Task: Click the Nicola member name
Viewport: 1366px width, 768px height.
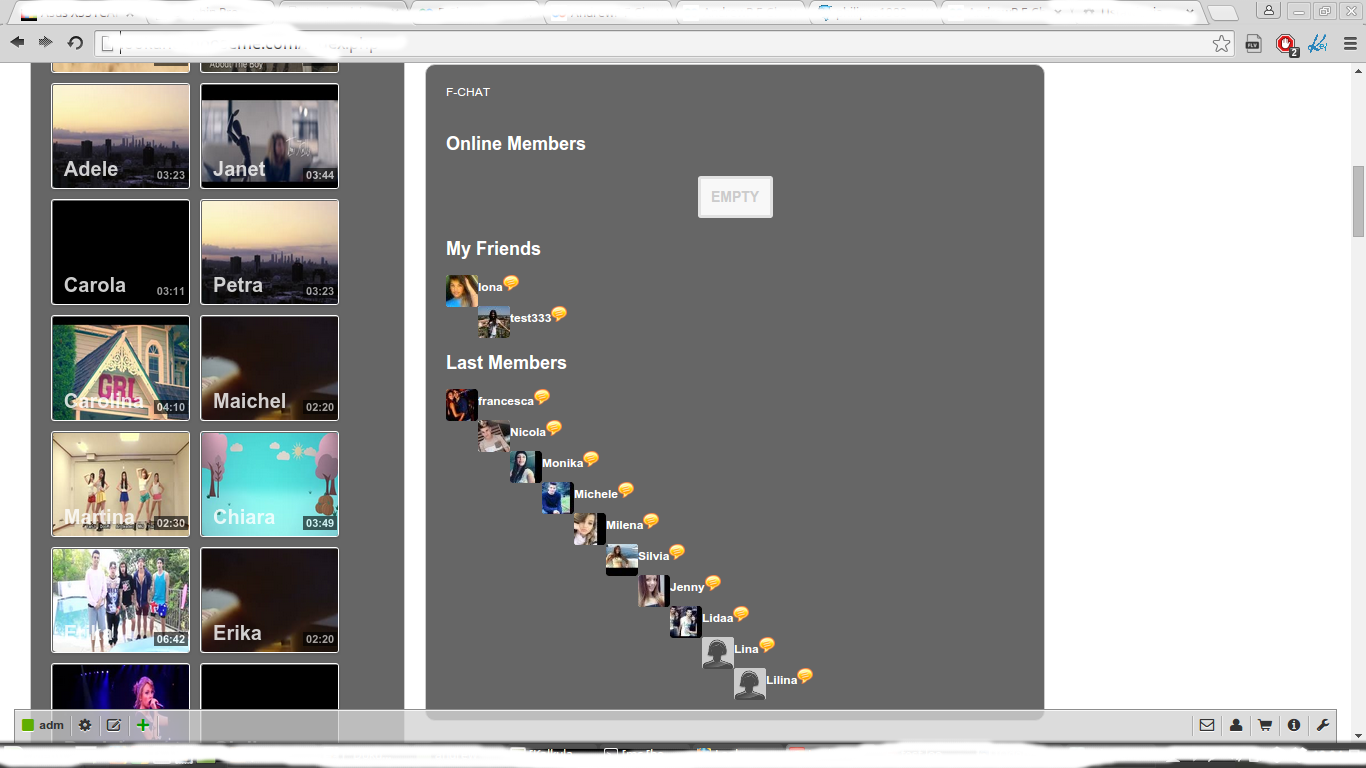Action: pos(528,432)
